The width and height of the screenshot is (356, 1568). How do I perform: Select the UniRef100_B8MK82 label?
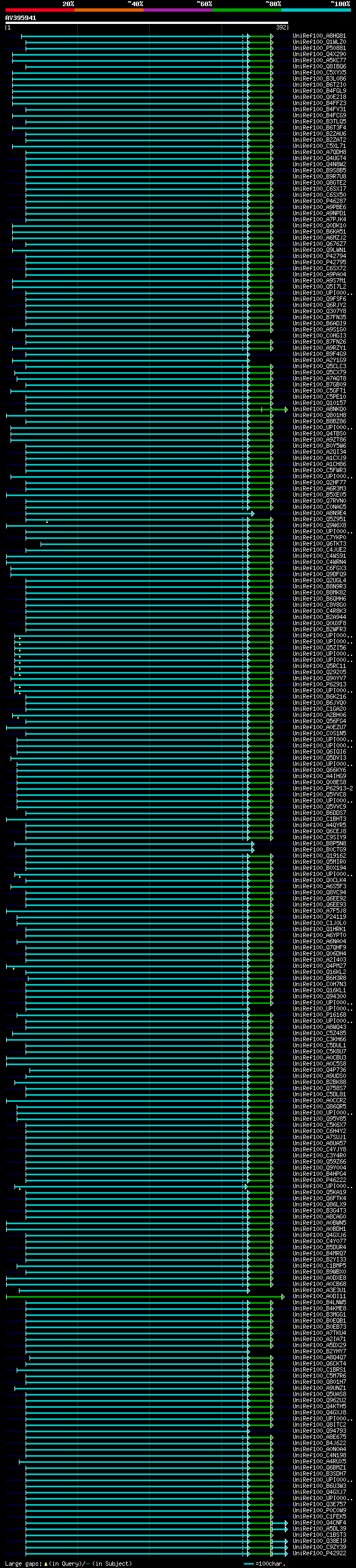[x=319, y=593]
